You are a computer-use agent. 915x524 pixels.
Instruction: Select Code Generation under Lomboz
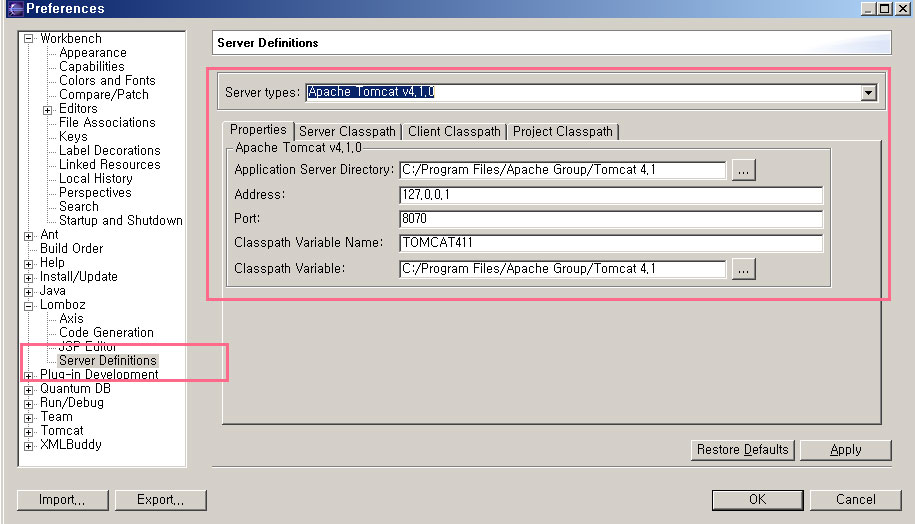(106, 333)
